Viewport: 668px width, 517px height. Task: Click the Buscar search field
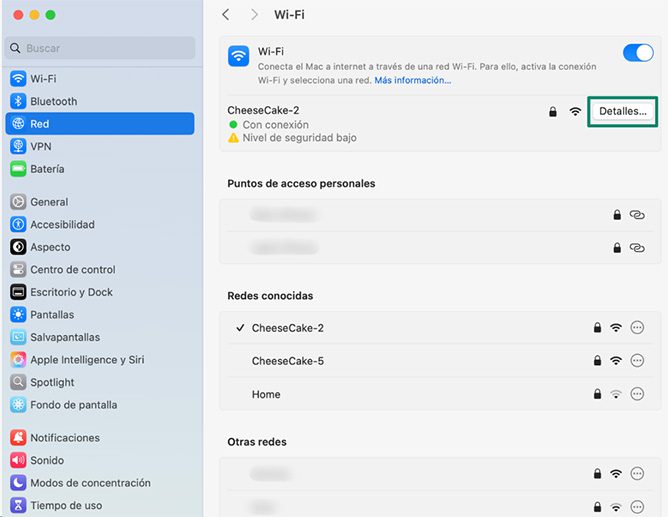point(100,48)
